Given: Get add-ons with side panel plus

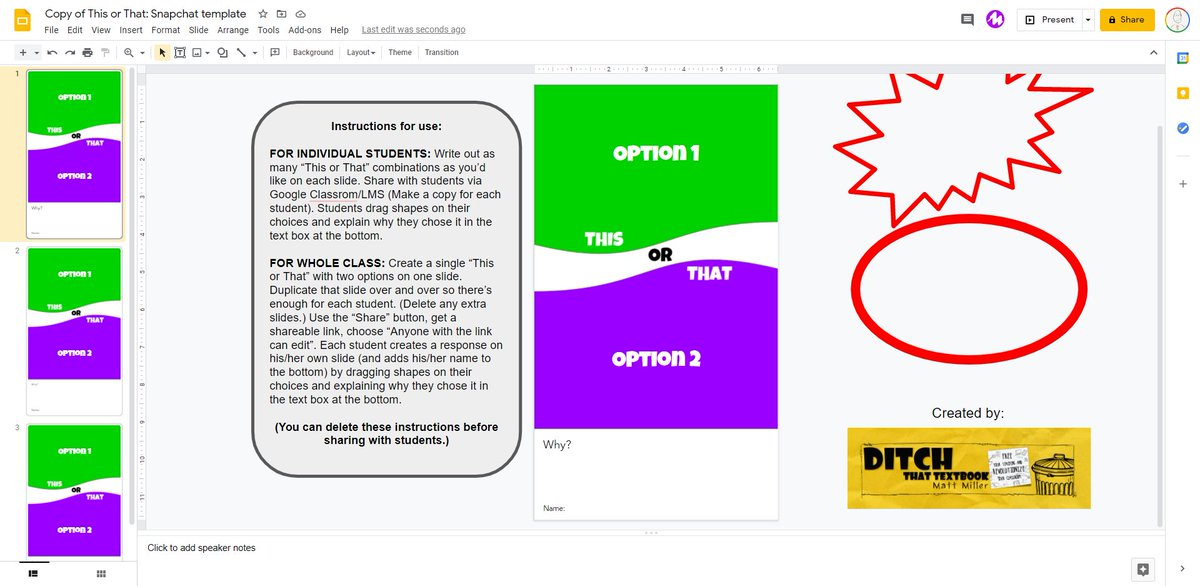Looking at the screenshot, I should click(1183, 184).
